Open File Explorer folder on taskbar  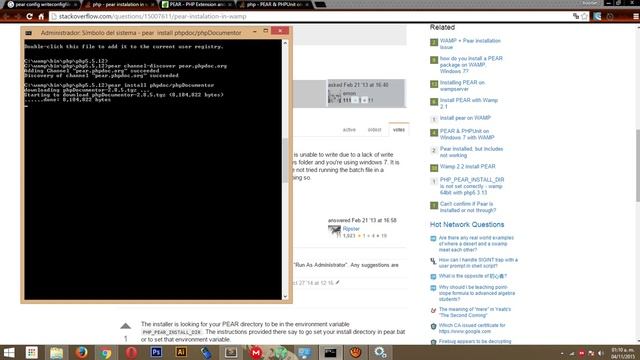[56, 352]
